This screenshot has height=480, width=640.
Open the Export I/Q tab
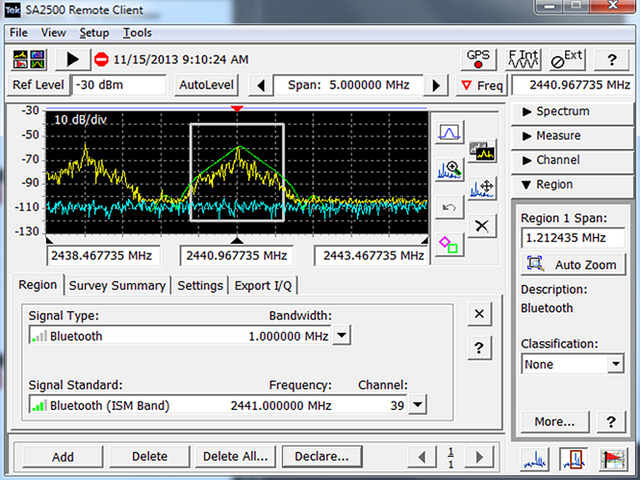pyautogui.click(x=263, y=285)
